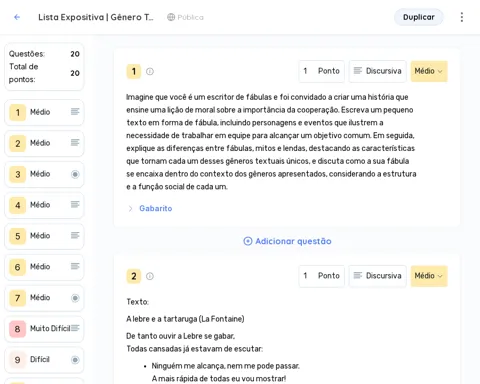Click the Lista Expositiva title
This screenshot has width=480, height=384.
[x=96, y=17]
